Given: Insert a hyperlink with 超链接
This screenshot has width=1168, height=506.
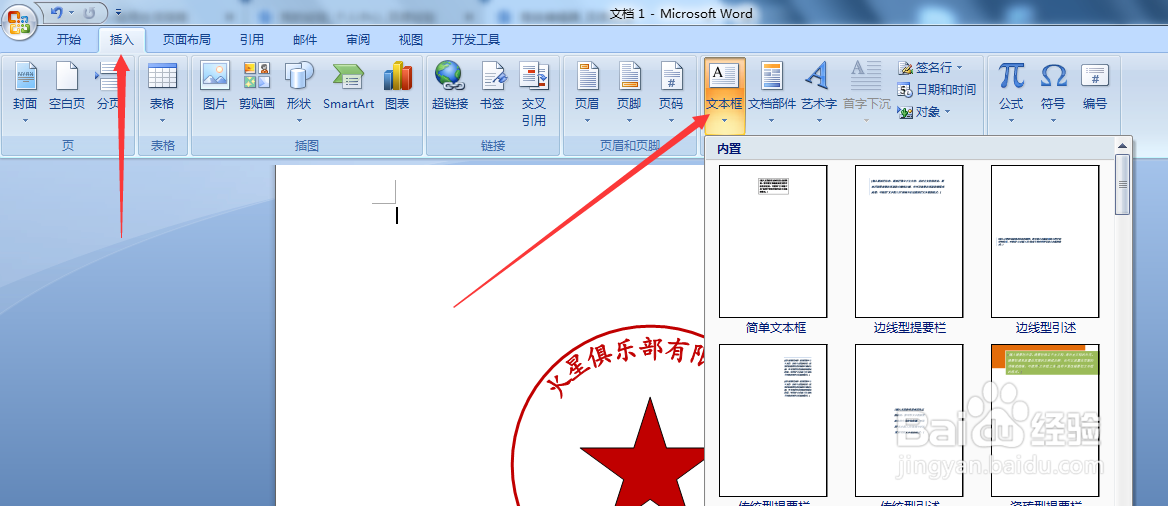Looking at the screenshot, I should coord(450,86).
